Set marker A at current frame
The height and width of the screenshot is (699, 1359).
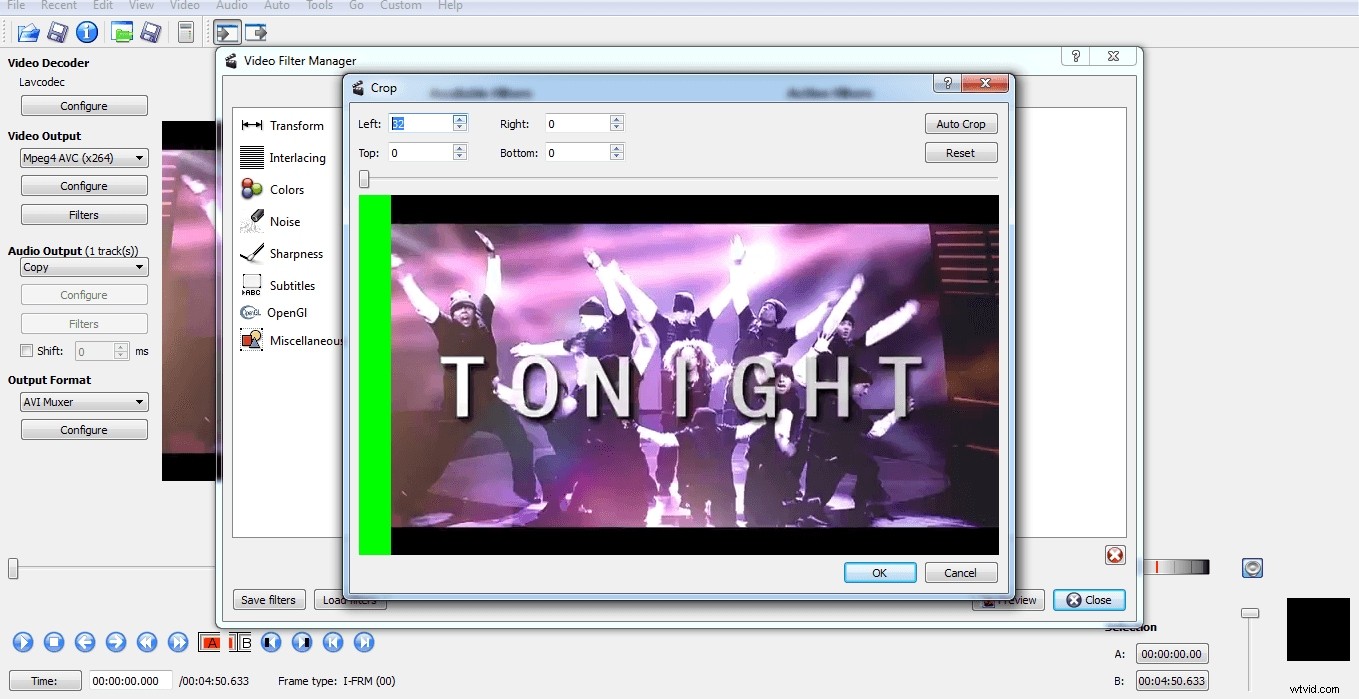(x=210, y=642)
